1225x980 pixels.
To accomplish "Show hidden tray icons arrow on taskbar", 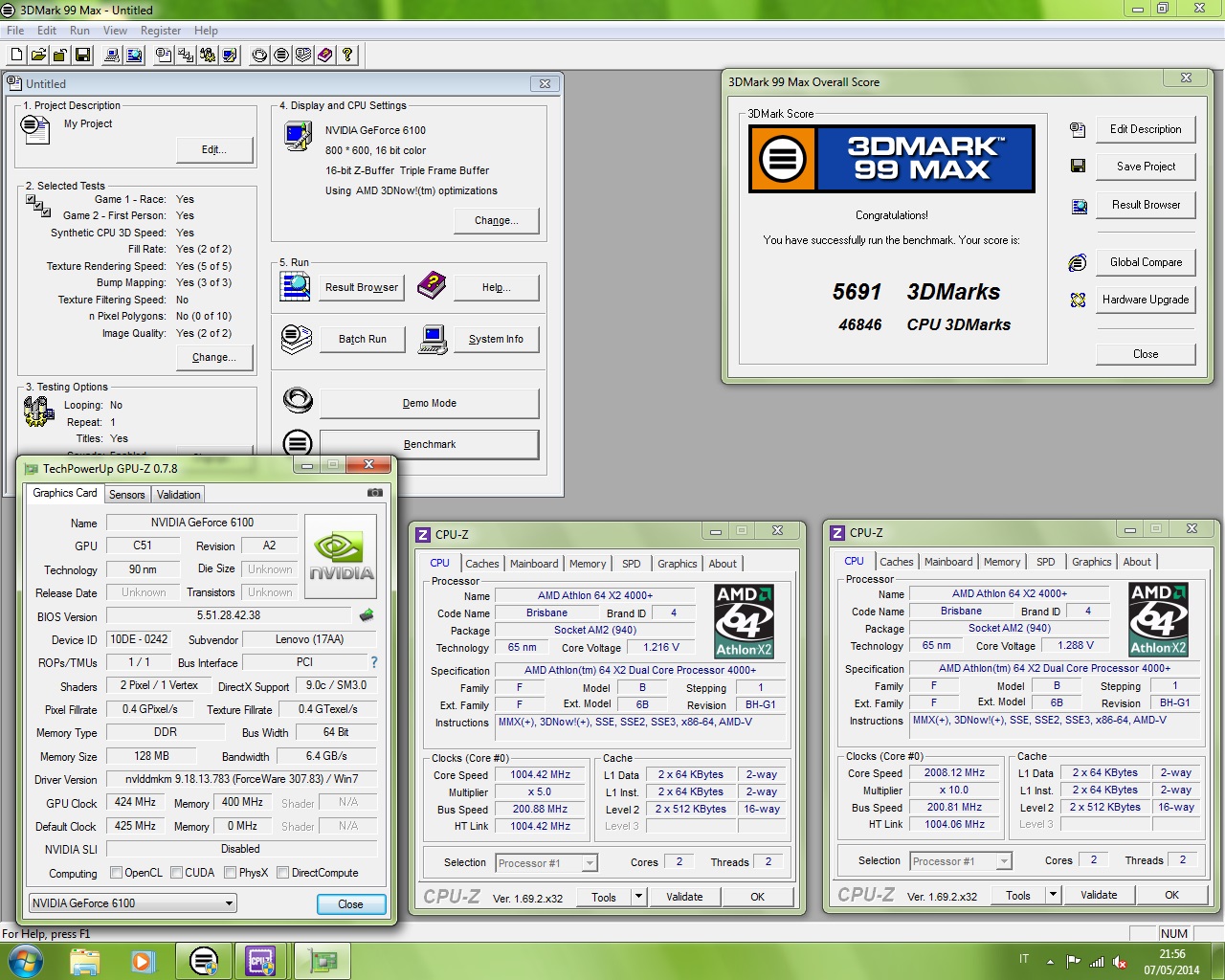I will coord(1050,961).
